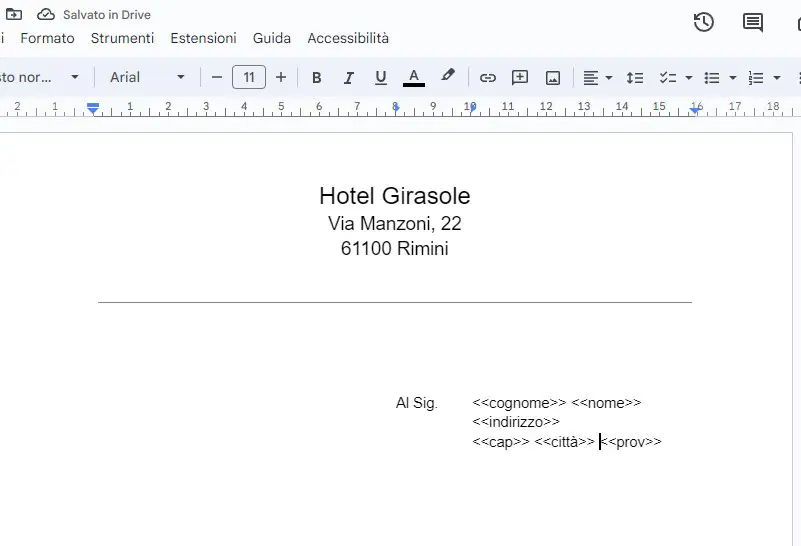
Task: Click the Salvato in Drive cloud icon
Action: [x=46, y=14]
